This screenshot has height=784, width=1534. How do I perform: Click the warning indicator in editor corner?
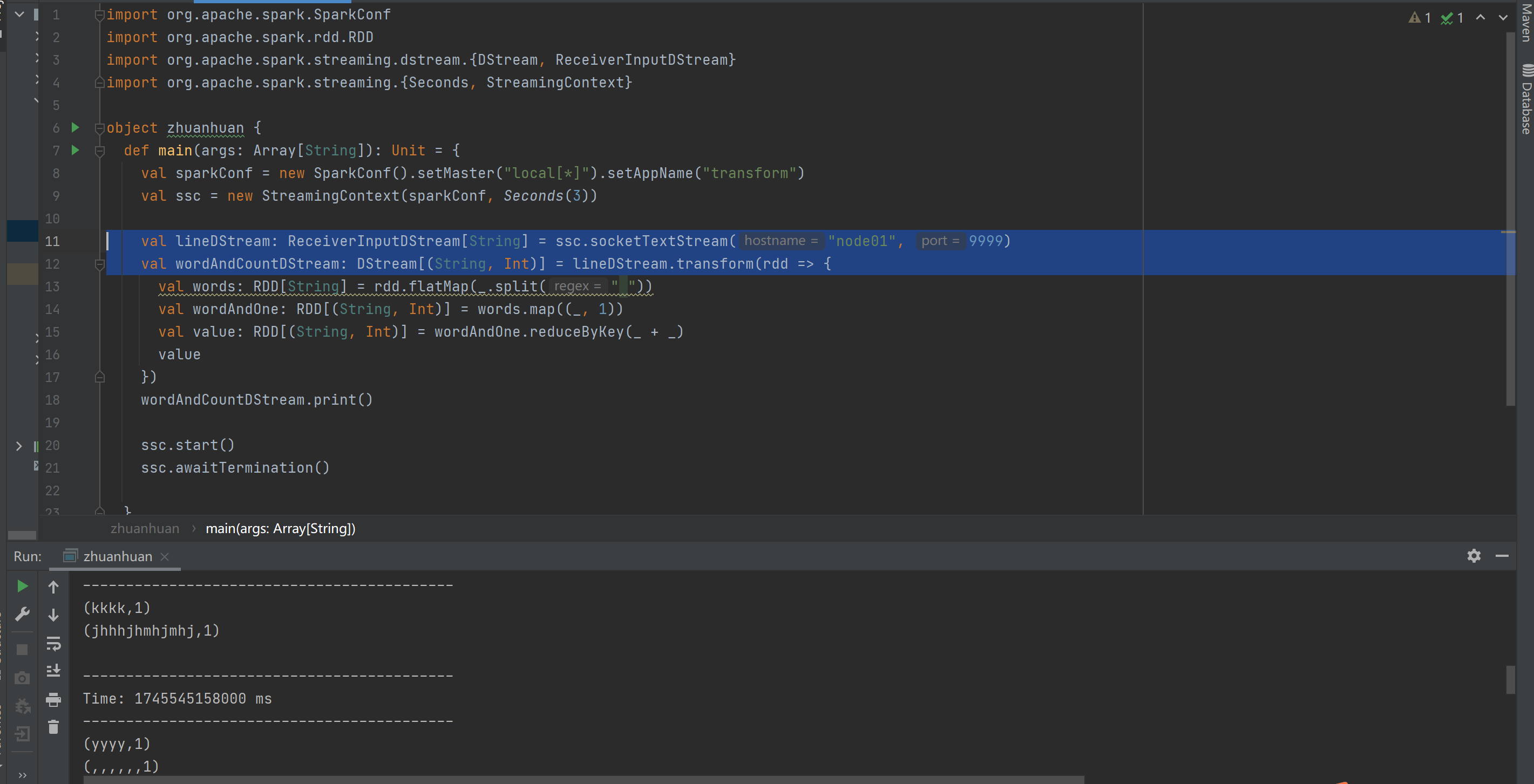tap(1420, 18)
